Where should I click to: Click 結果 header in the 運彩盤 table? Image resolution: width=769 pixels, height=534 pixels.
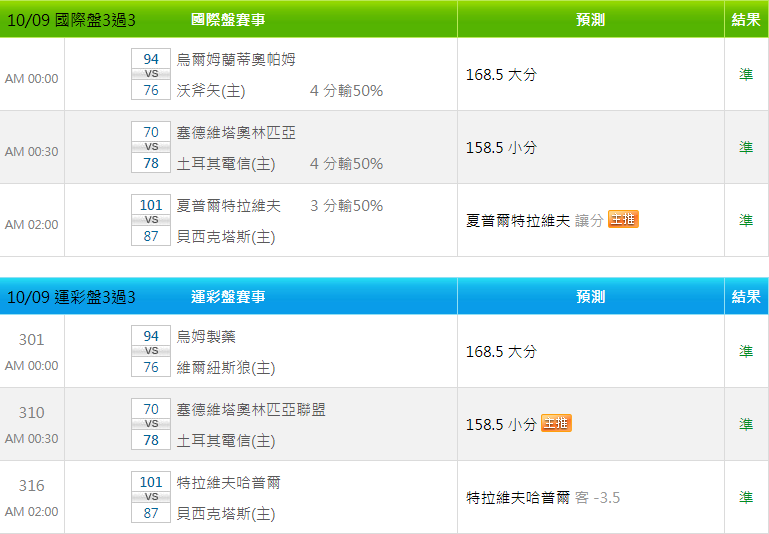click(x=746, y=297)
